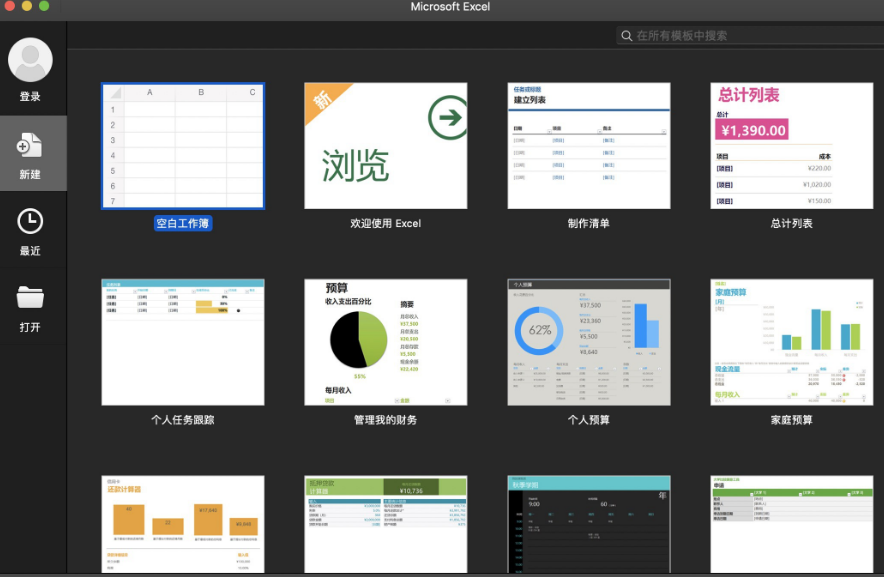Choose the 家庭预算 bar chart template
884x577 pixels.
(791, 342)
